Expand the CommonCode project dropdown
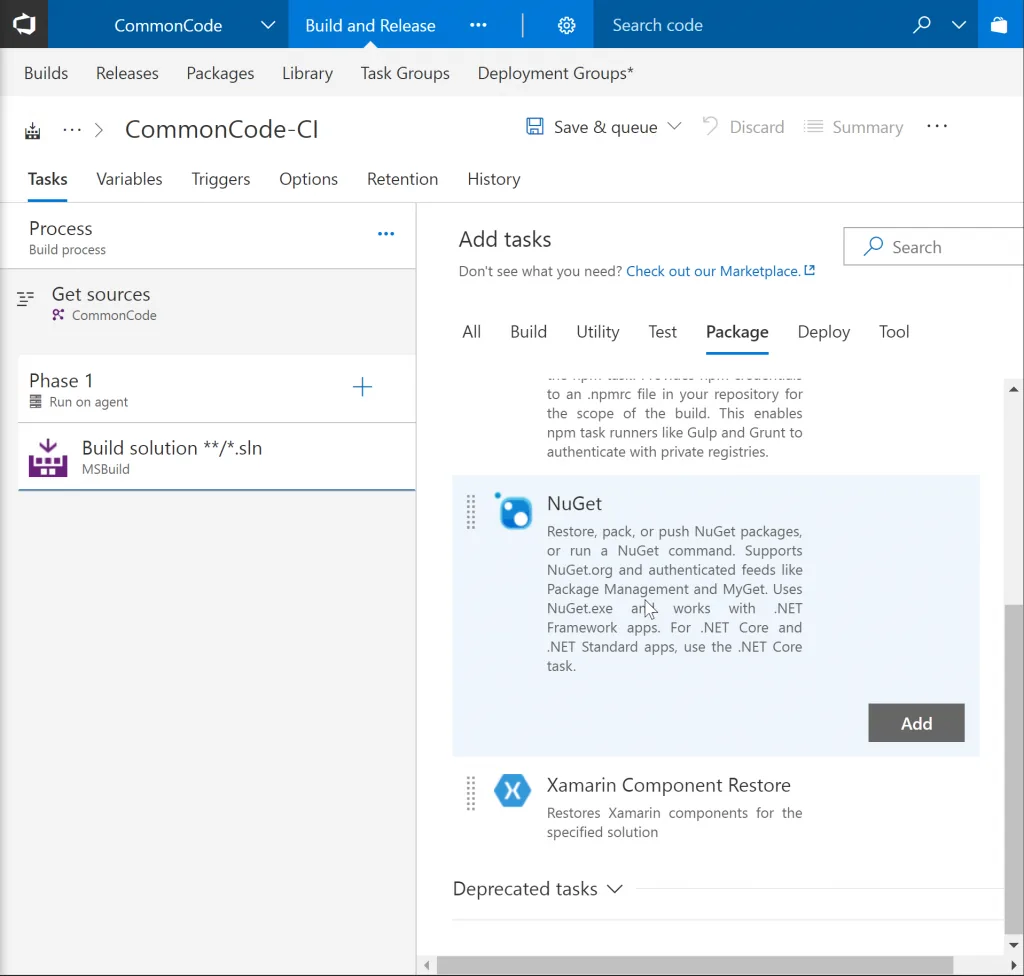This screenshot has width=1024, height=976. [x=266, y=25]
